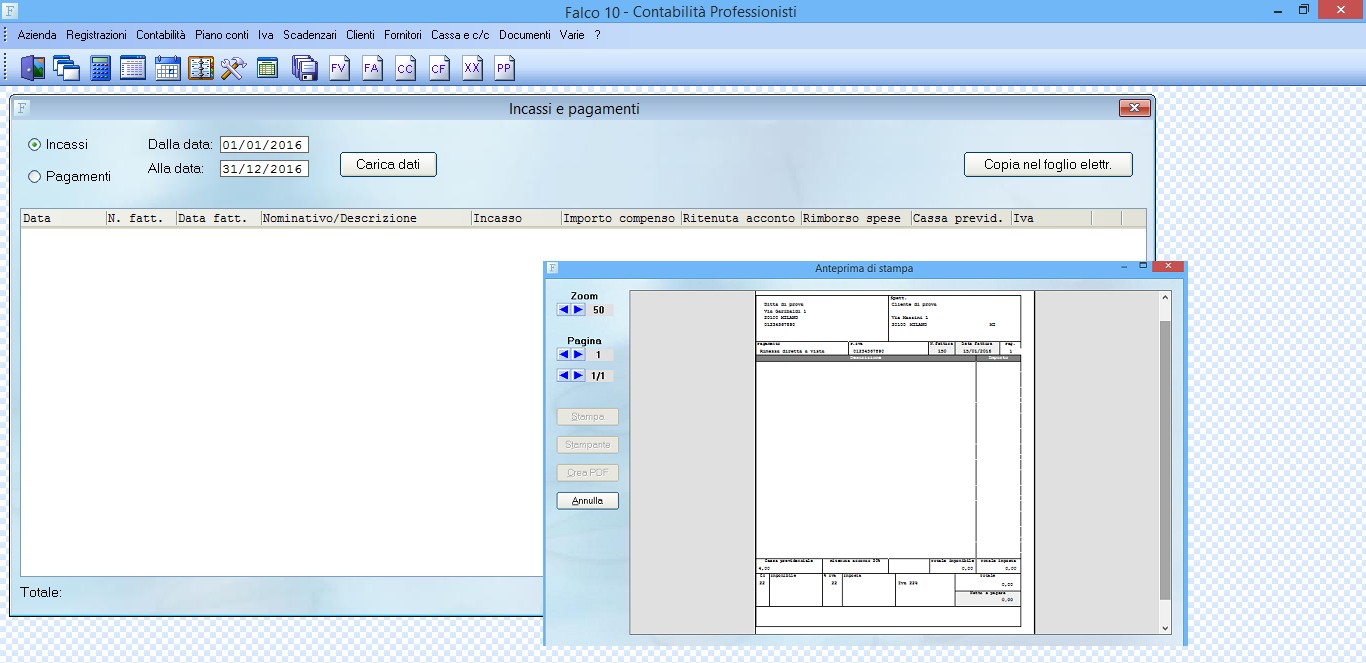Click the Dalla data input field

click(x=264, y=145)
